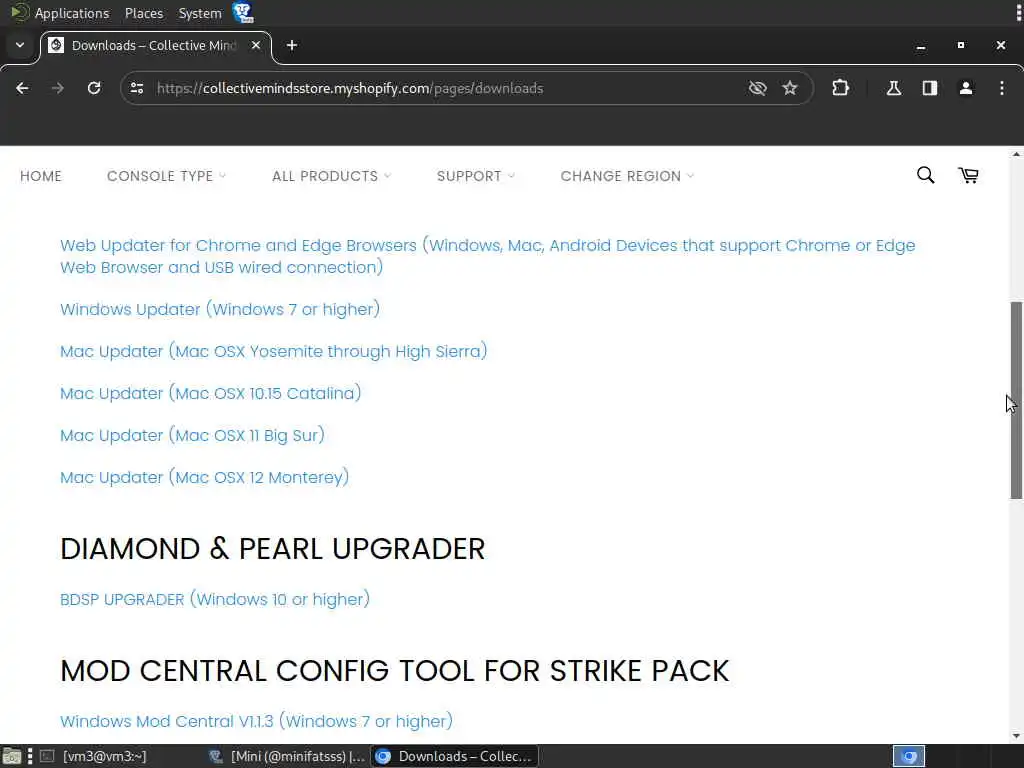Download Windows Mod Central V1.1.3
The image size is (1024, 768).
coord(256,721)
